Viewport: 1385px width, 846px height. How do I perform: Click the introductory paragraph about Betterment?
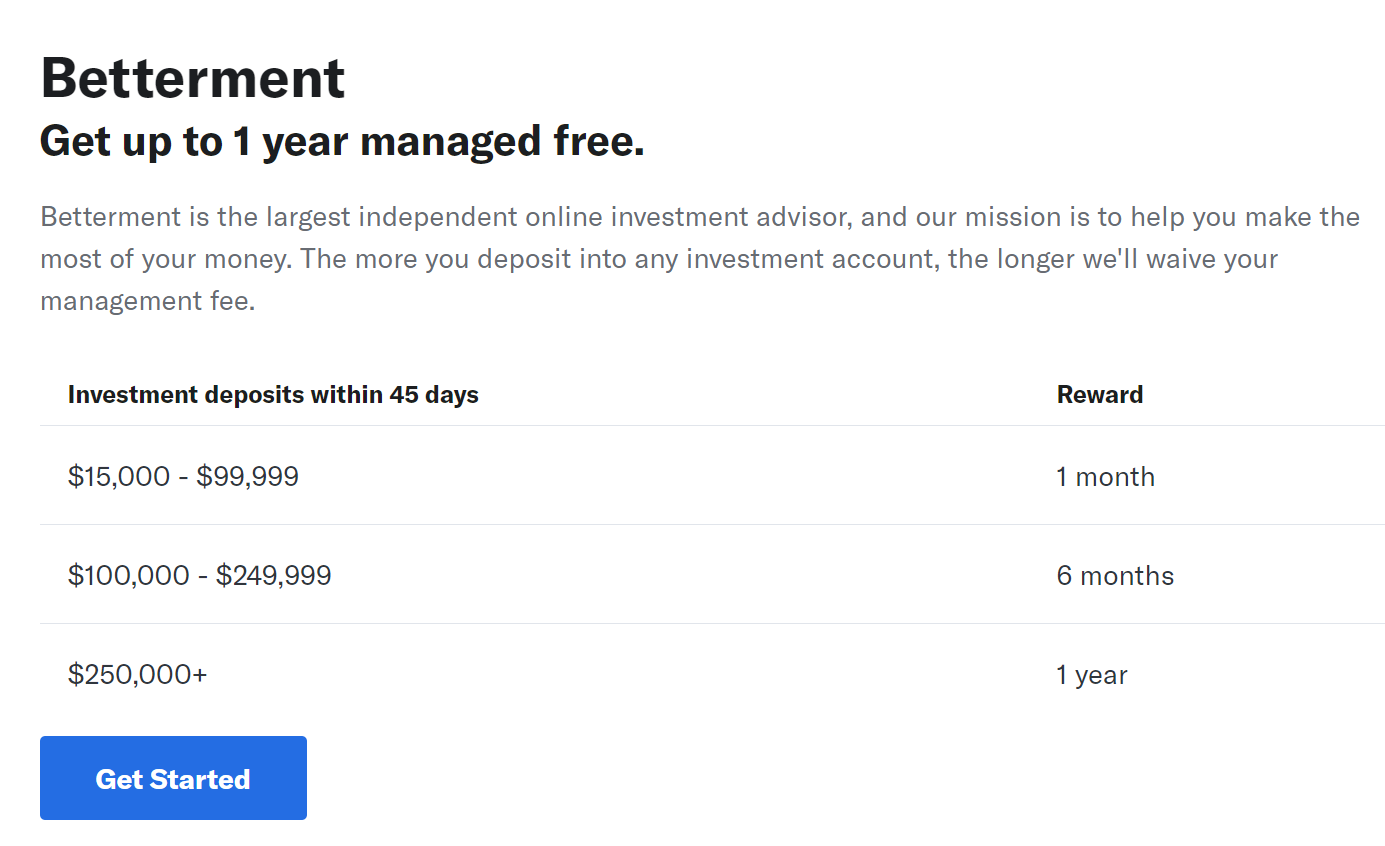[700, 258]
